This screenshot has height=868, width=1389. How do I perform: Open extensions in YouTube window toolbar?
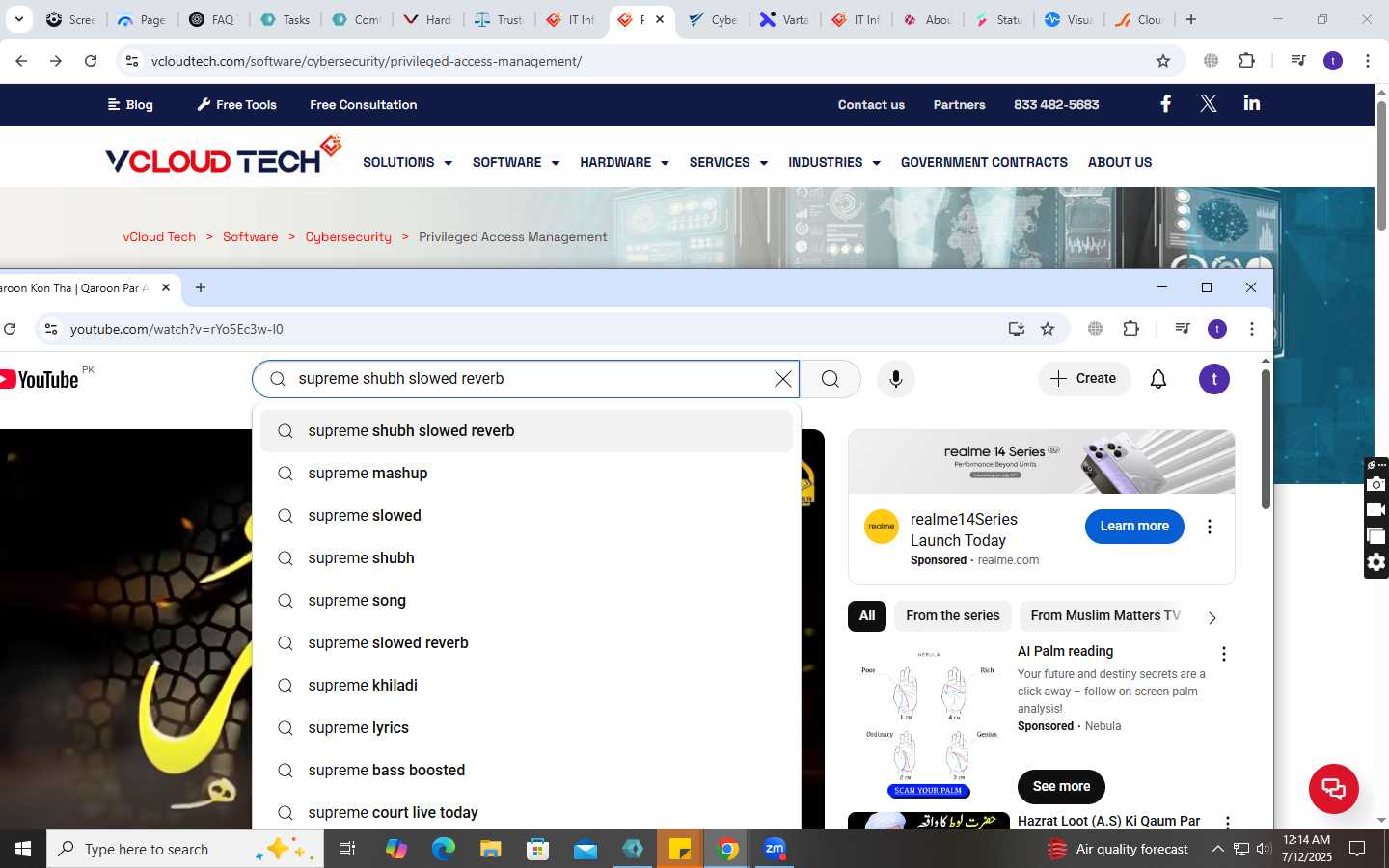point(1131,329)
